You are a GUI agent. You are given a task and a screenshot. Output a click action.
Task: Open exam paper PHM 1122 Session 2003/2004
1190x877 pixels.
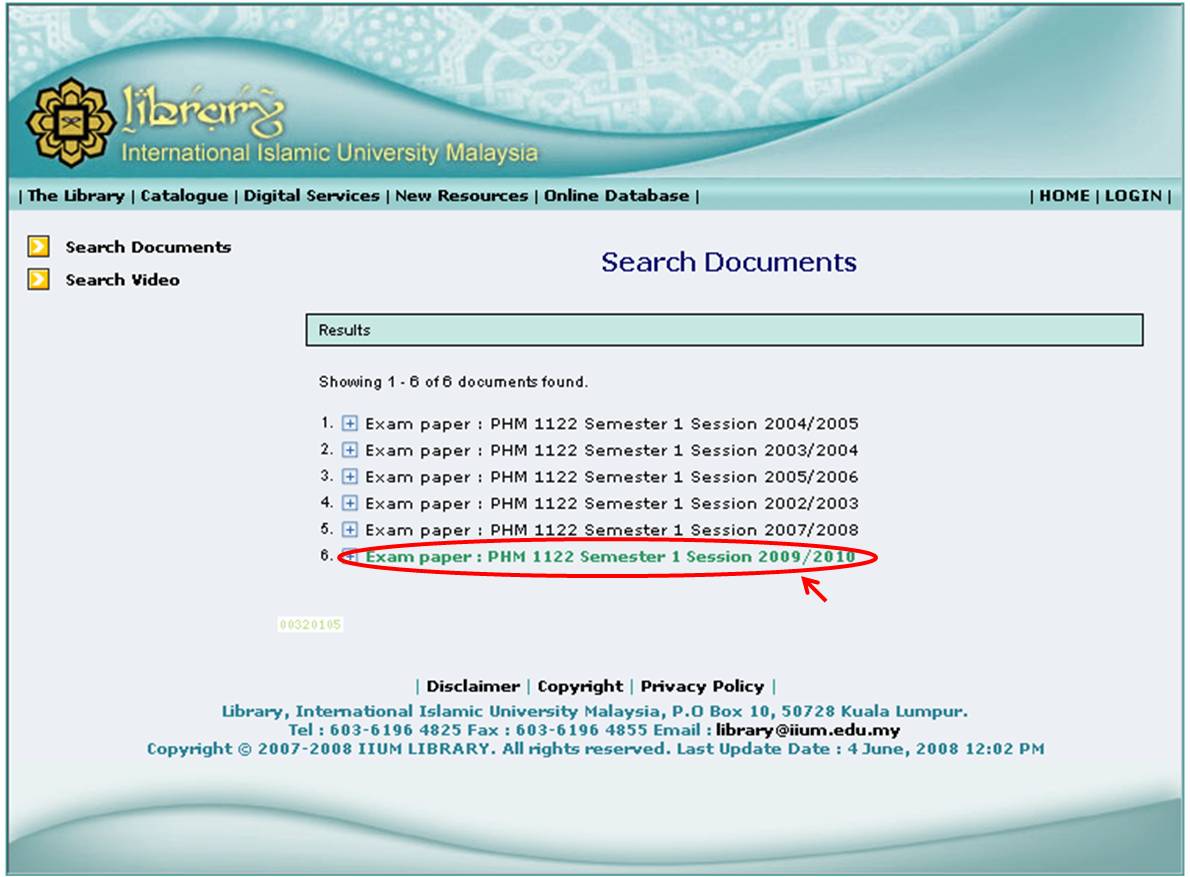point(612,450)
